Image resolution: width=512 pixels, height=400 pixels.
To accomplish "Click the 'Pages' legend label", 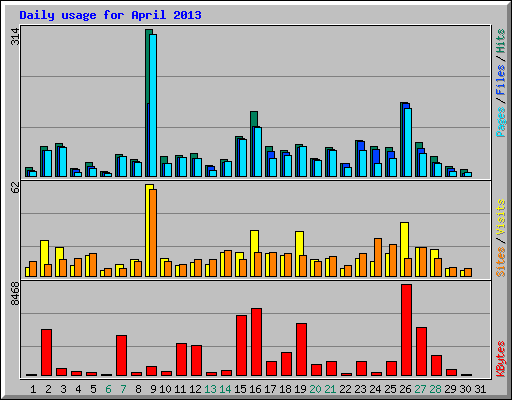I will point(500,122).
